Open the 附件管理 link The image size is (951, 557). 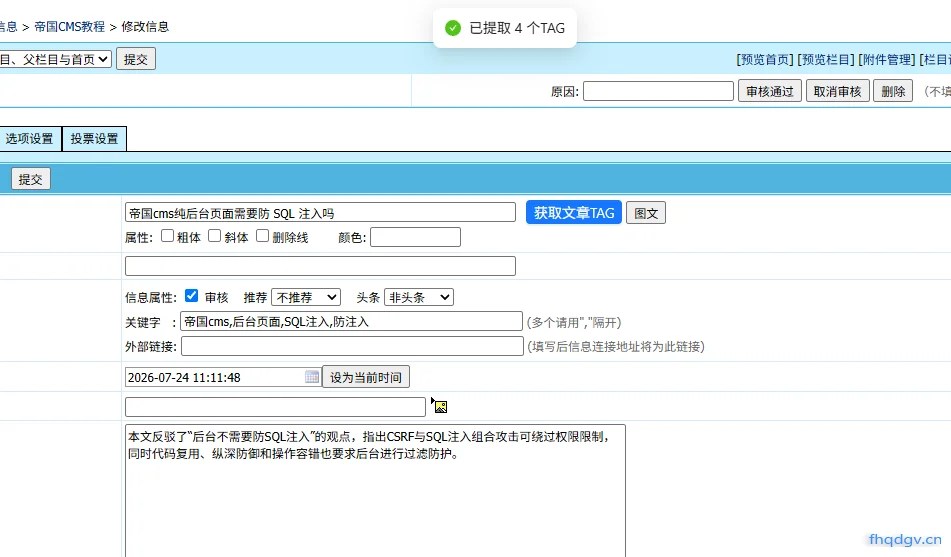tap(887, 59)
